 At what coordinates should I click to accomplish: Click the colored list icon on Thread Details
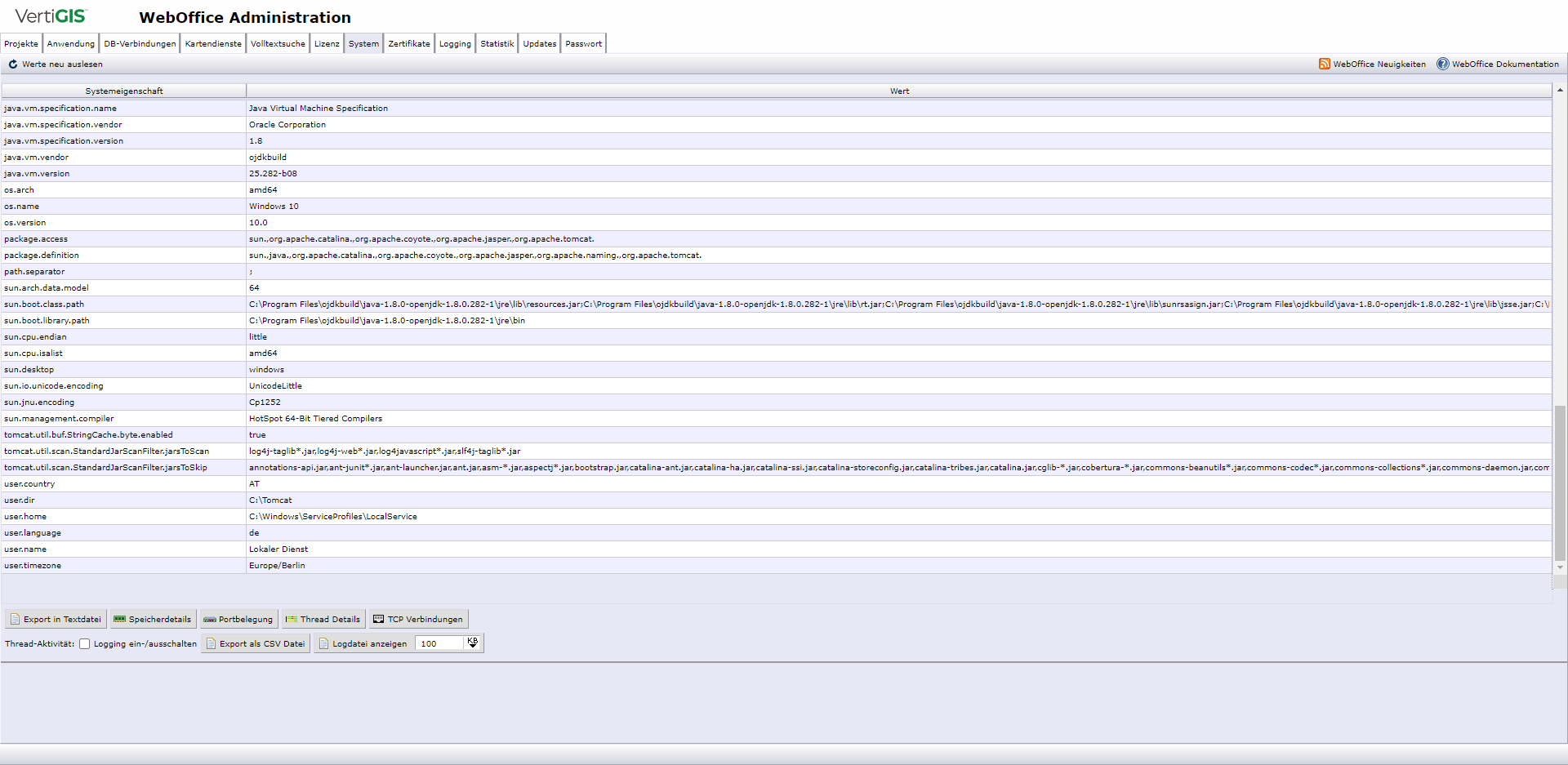click(293, 619)
